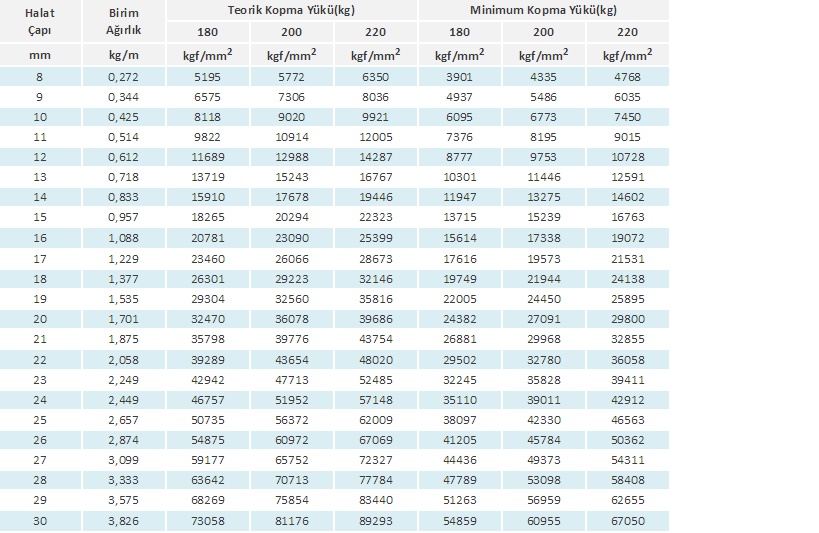This screenshot has width=819, height=533.
Task: Select the Birim Ağırlık header cell
Action: pyautogui.click(x=124, y=21)
